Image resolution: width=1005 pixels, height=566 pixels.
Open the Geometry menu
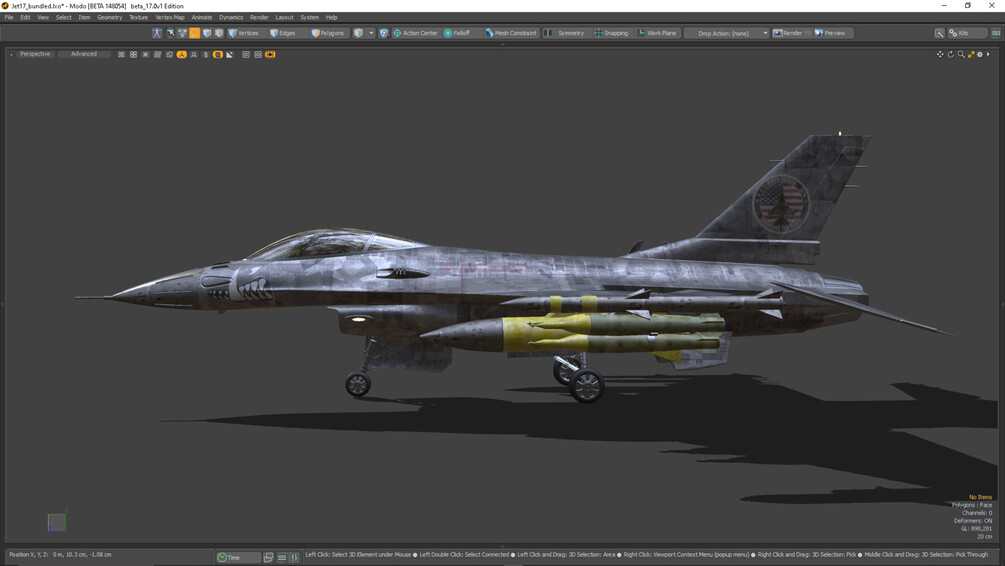110,17
